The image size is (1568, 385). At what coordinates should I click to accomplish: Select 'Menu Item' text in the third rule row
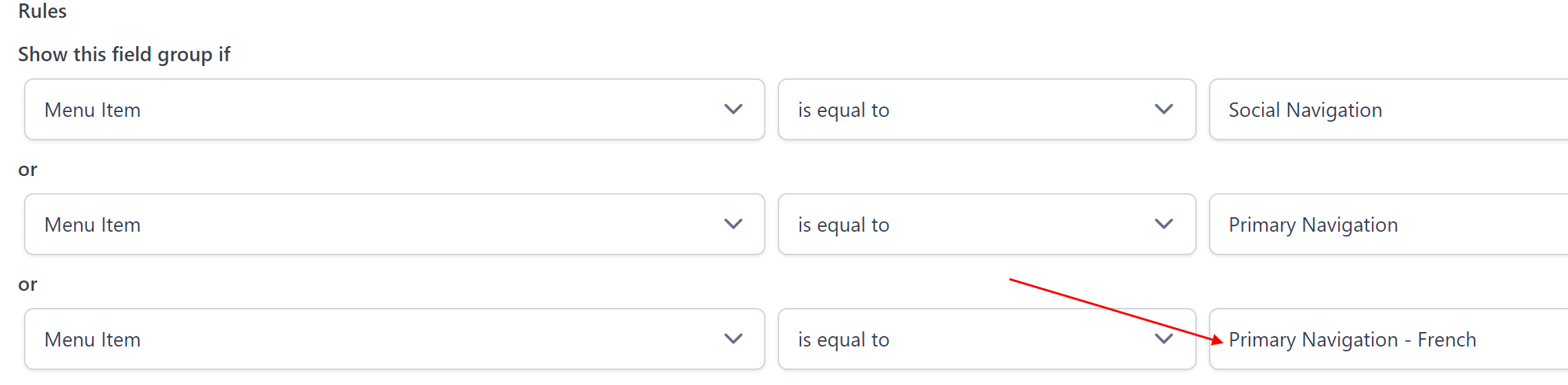pos(92,340)
